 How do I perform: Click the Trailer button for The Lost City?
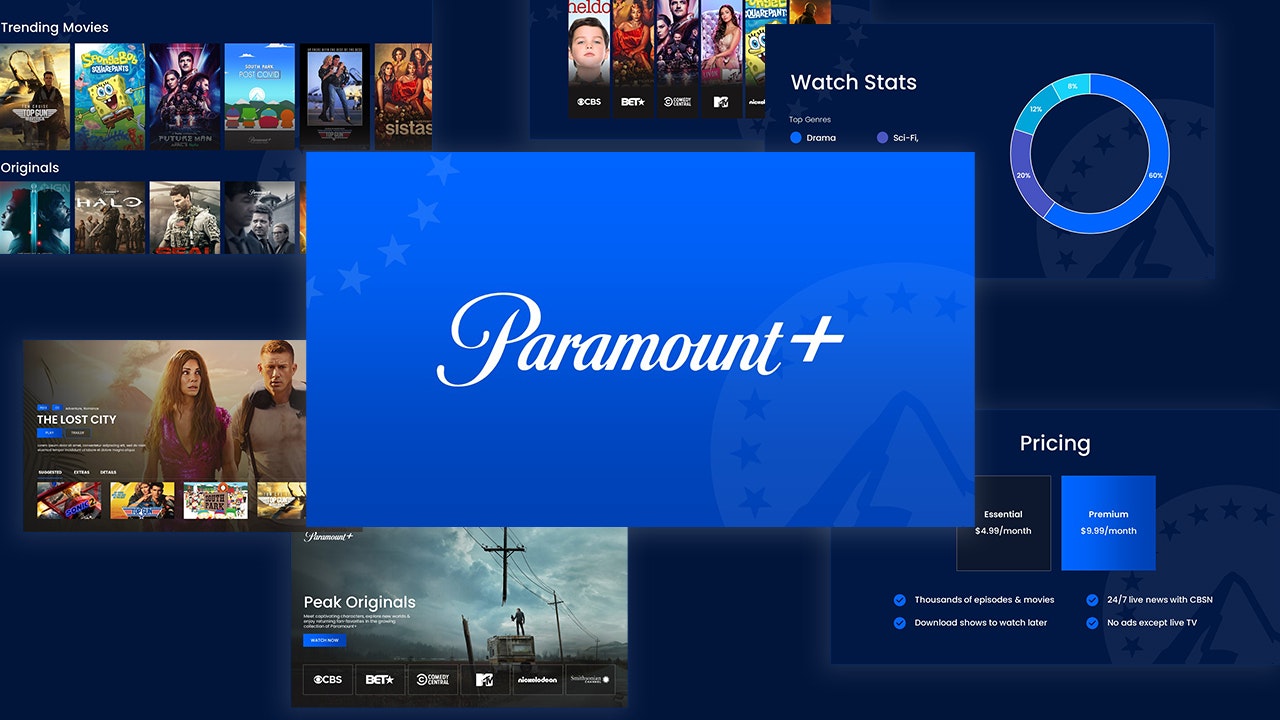(x=78, y=433)
